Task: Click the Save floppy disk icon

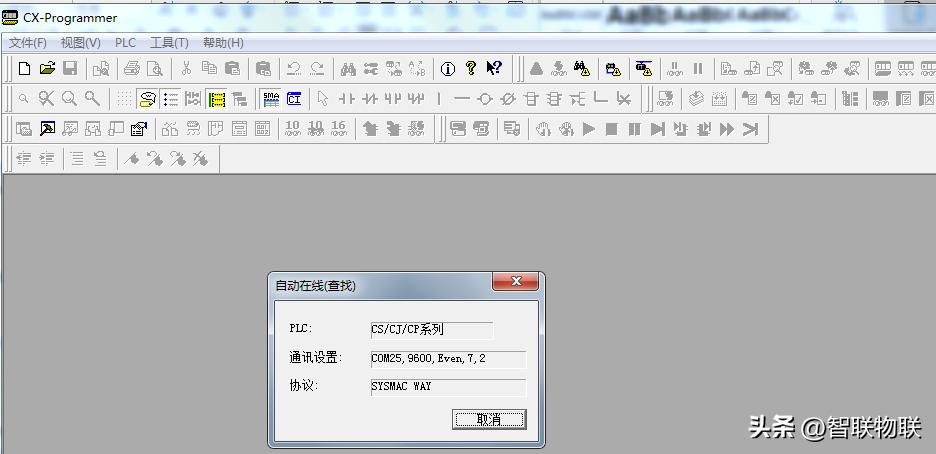Action: pos(70,69)
